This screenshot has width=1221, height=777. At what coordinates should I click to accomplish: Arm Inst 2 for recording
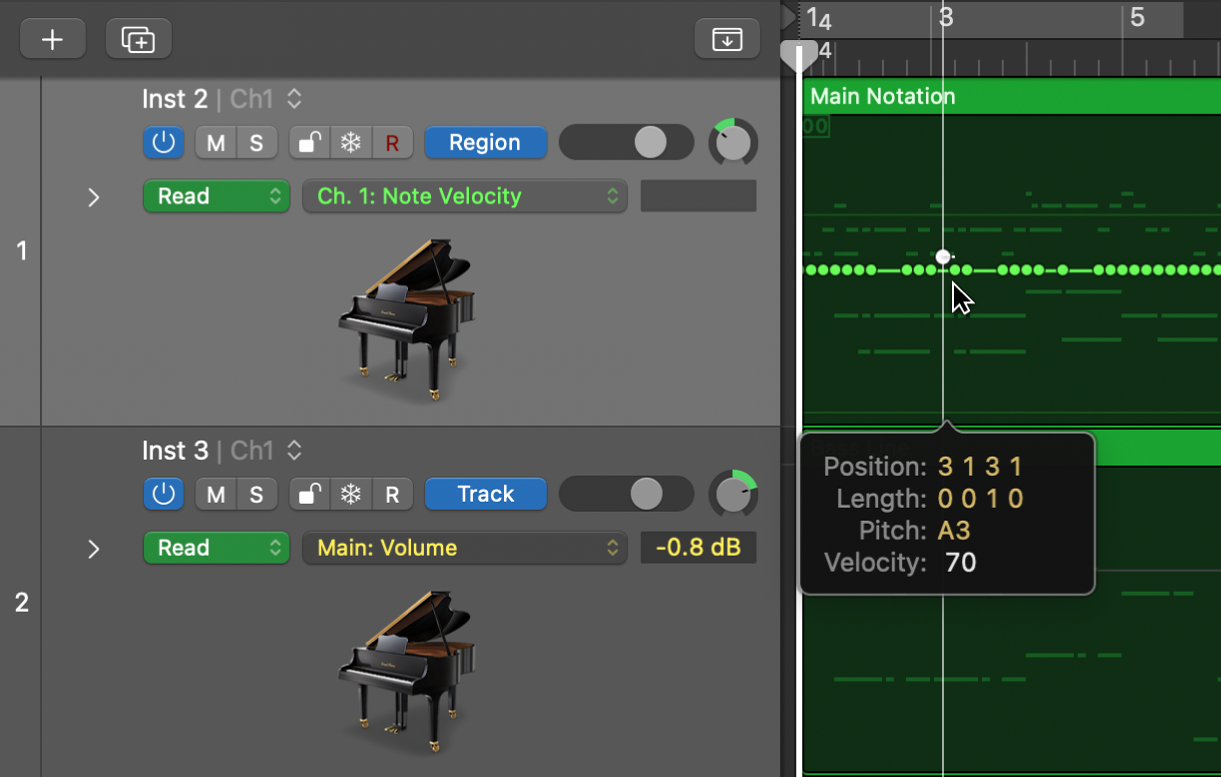[x=391, y=142]
